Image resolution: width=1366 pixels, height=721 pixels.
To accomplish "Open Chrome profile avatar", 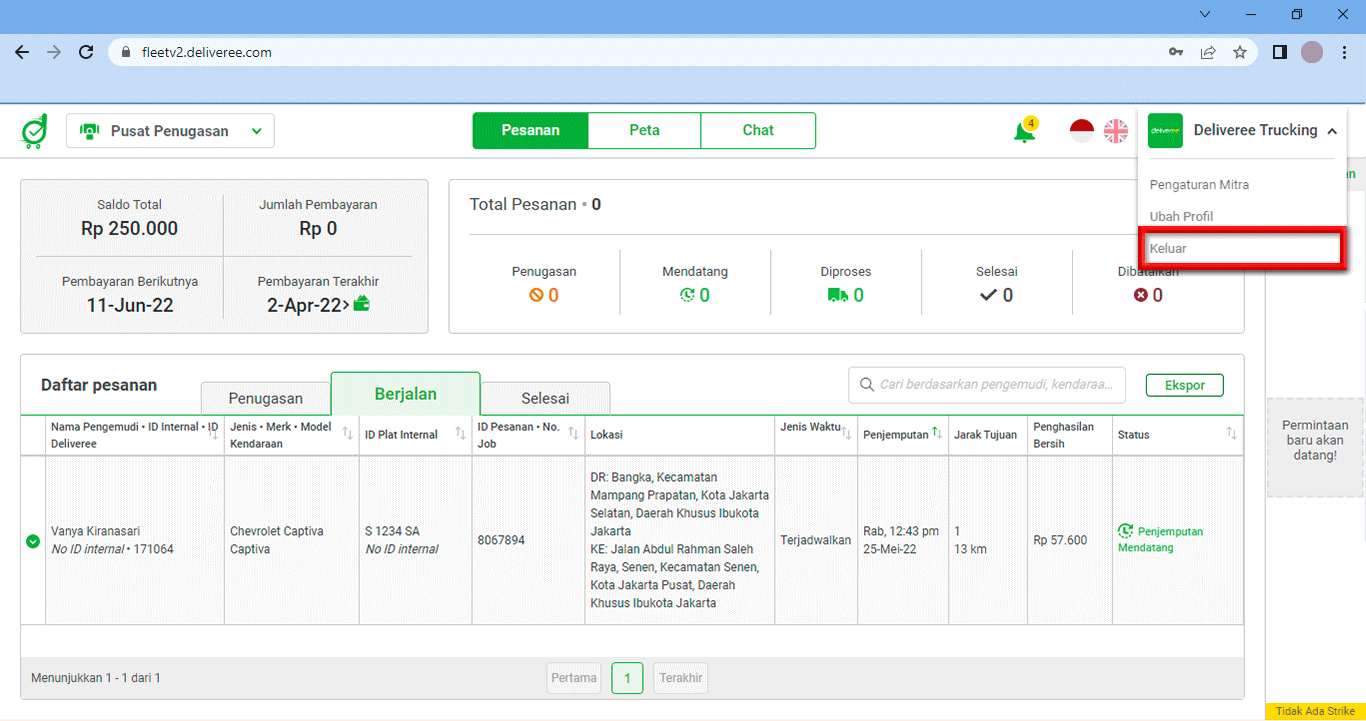I will click(x=1312, y=52).
